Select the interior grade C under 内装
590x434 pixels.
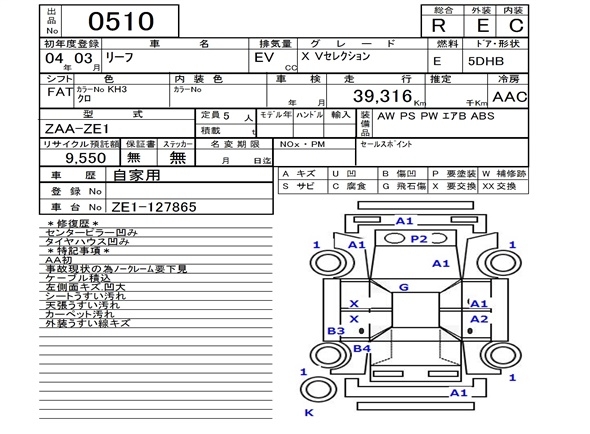click(x=516, y=26)
